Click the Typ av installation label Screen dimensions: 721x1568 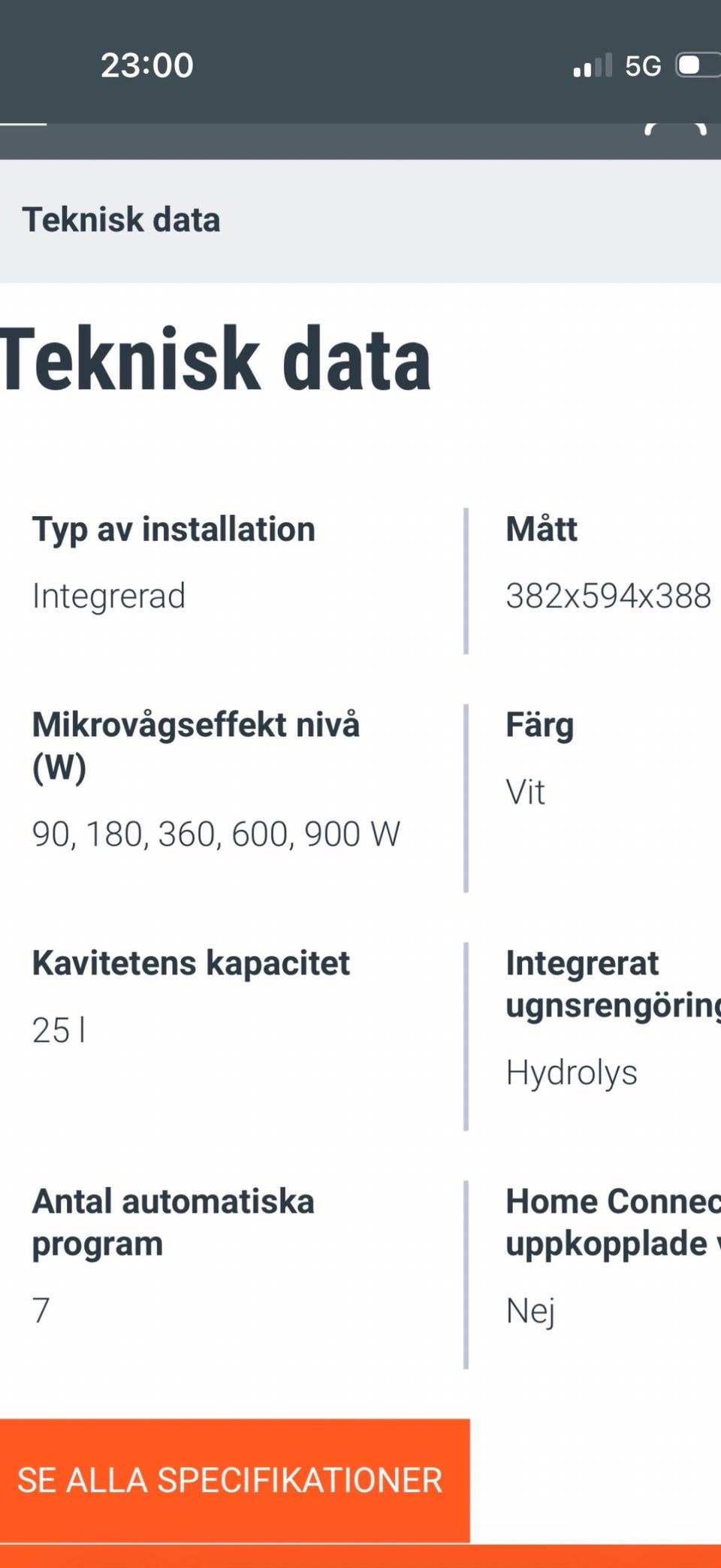pos(173,529)
